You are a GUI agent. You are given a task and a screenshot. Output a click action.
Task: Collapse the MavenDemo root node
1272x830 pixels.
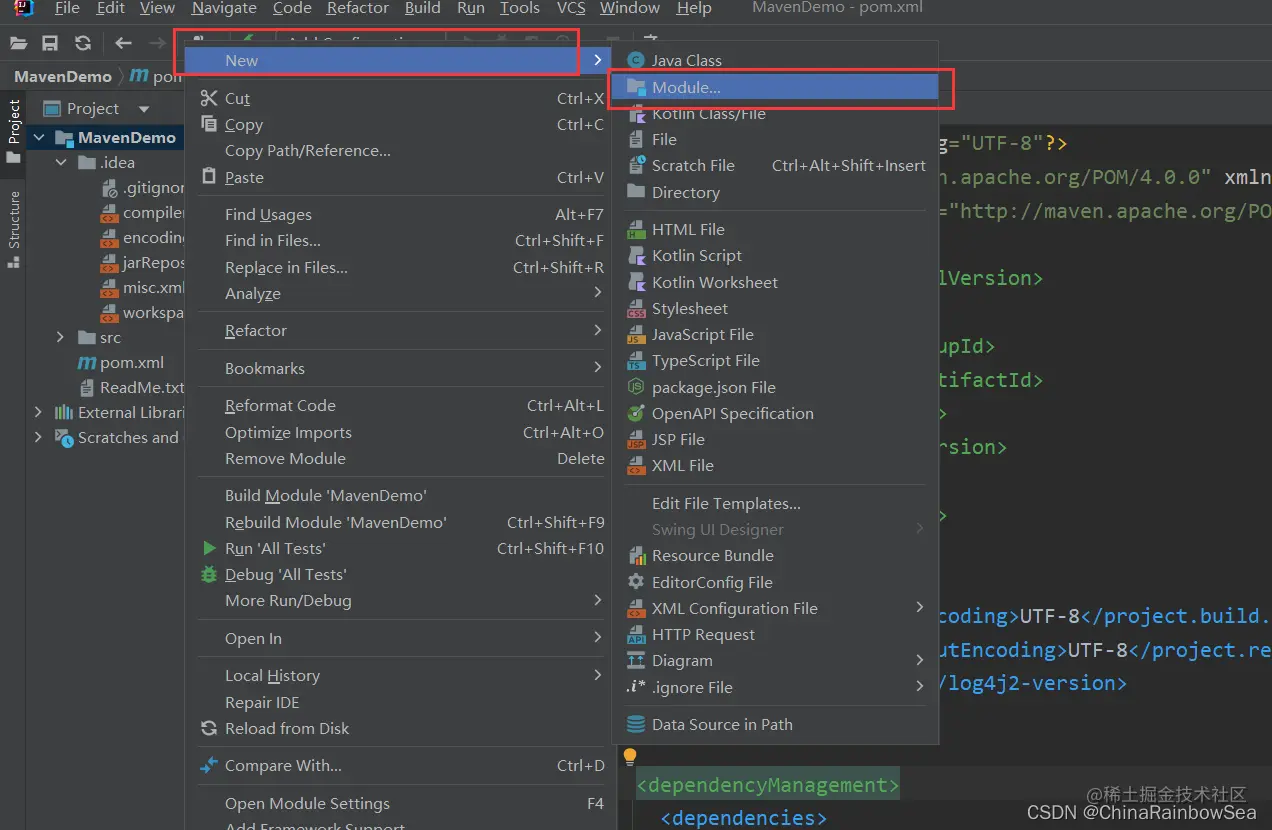40,138
